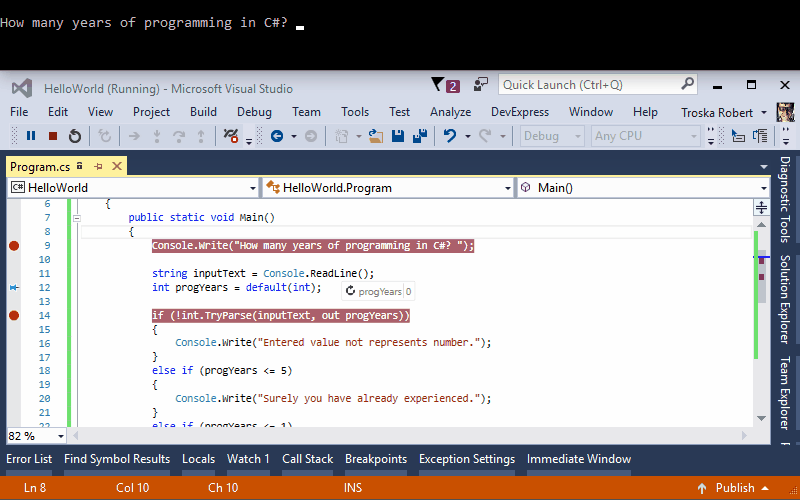This screenshot has height=500, width=800.
Task: Open the 82 % zoom dropdown
Action: (x=61, y=436)
